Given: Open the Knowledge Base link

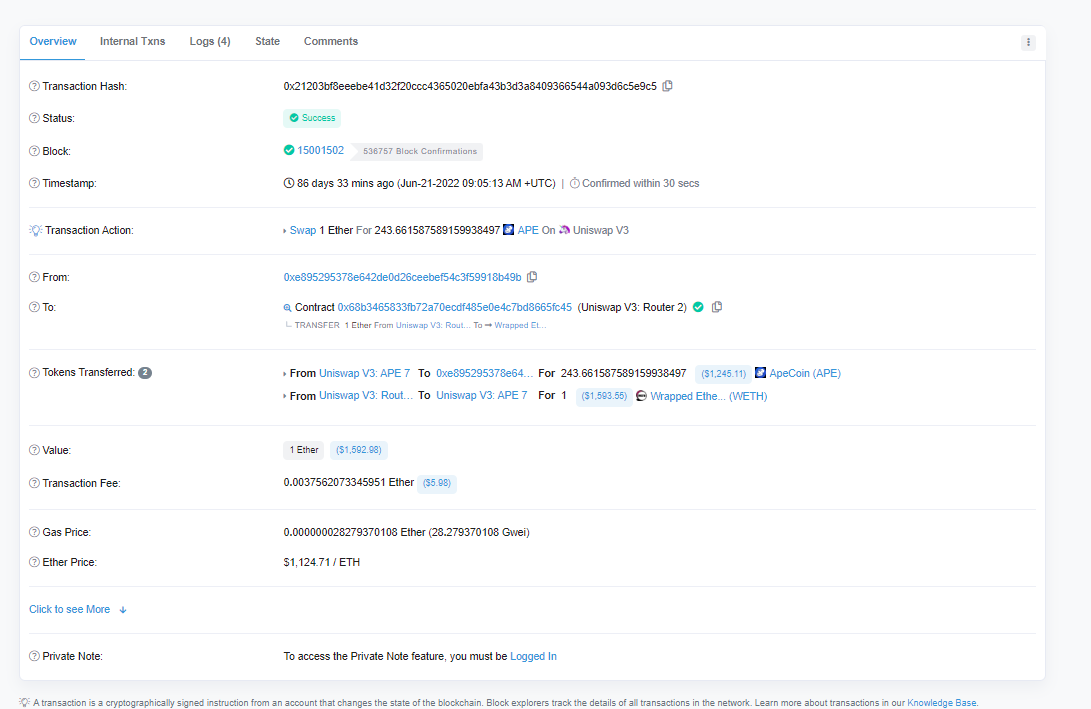Looking at the screenshot, I should (x=941, y=703).
